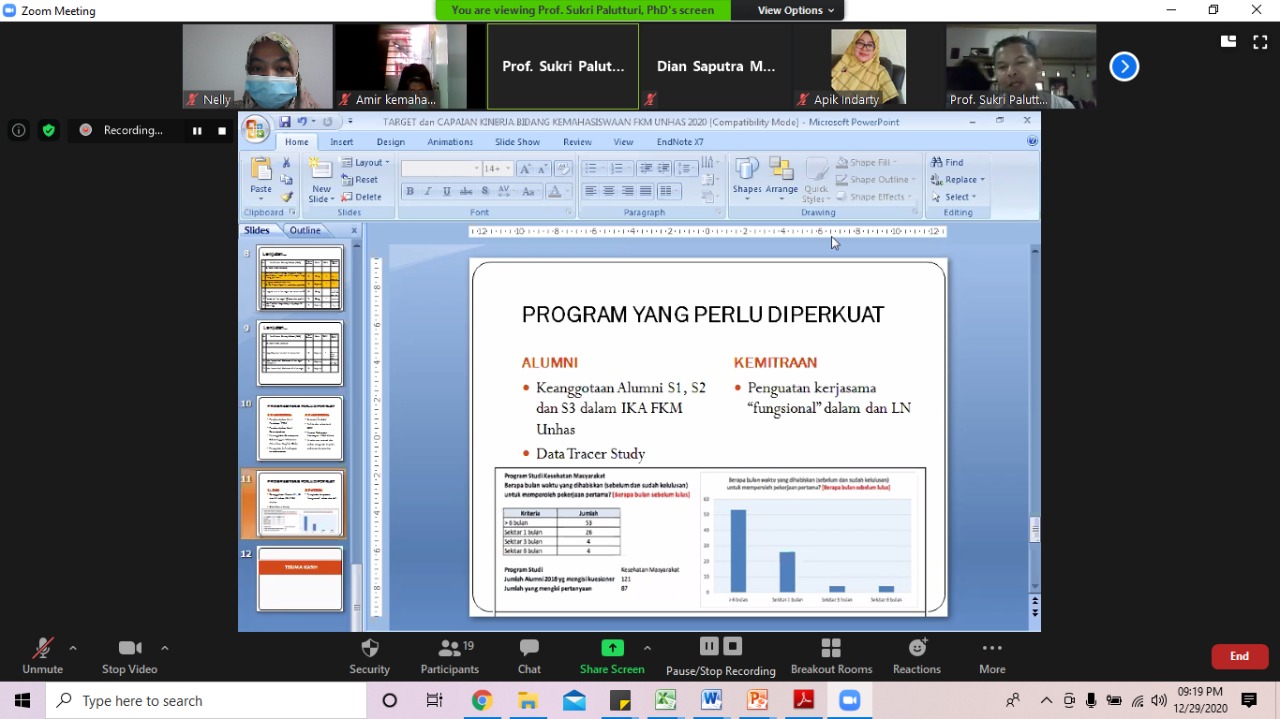Image resolution: width=1280 pixels, height=719 pixels.
Task: Click the Cut scissors icon
Action: click(x=286, y=162)
